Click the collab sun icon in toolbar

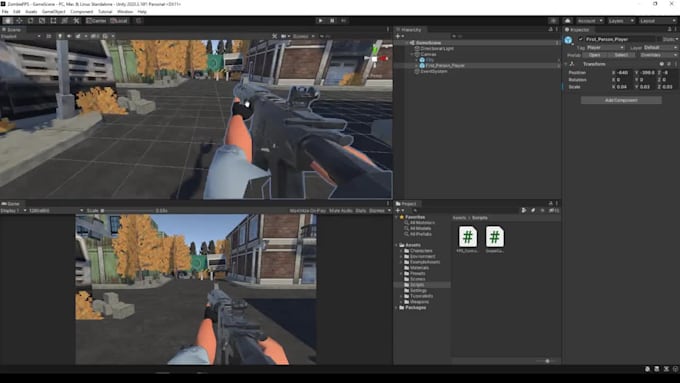pos(553,21)
